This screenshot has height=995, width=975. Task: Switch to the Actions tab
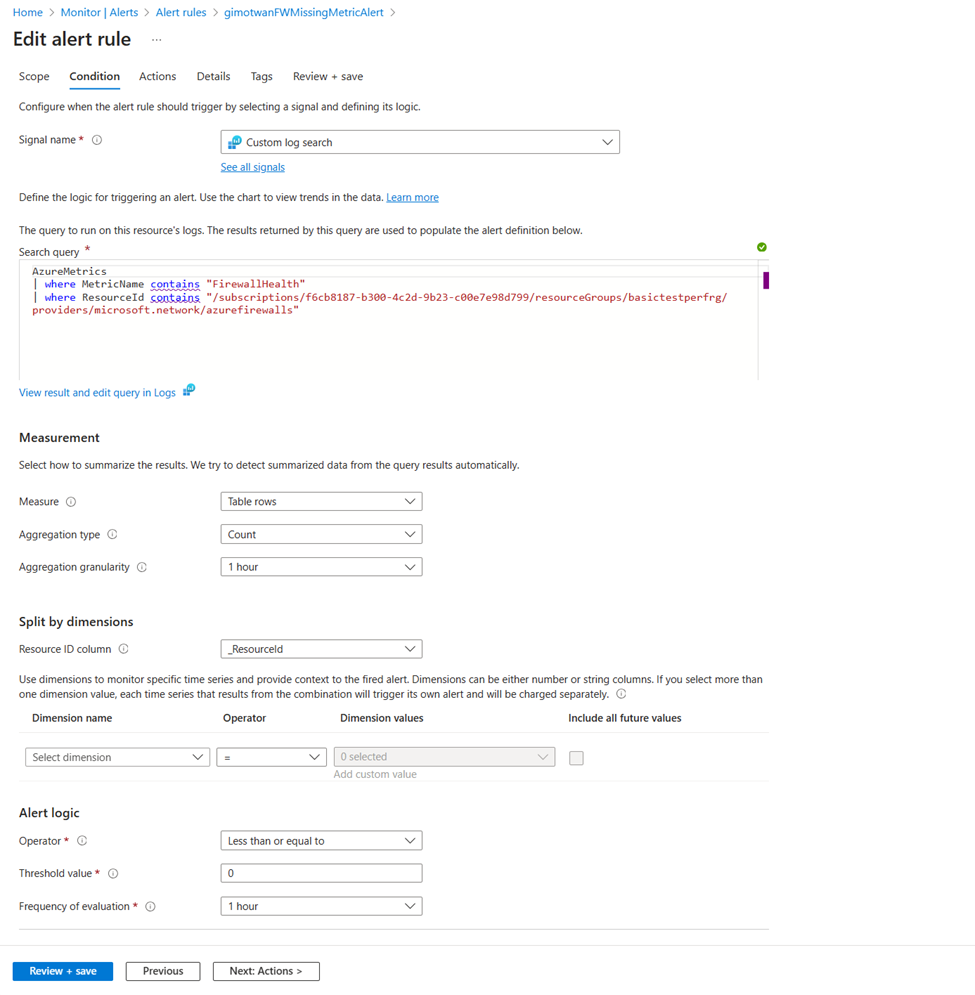point(157,76)
